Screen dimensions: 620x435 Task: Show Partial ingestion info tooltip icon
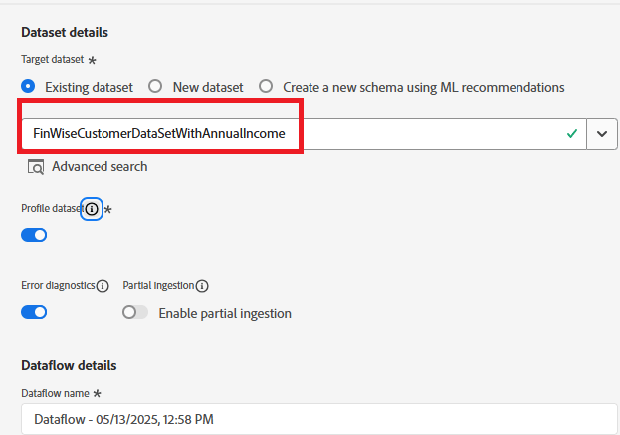click(x=202, y=286)
